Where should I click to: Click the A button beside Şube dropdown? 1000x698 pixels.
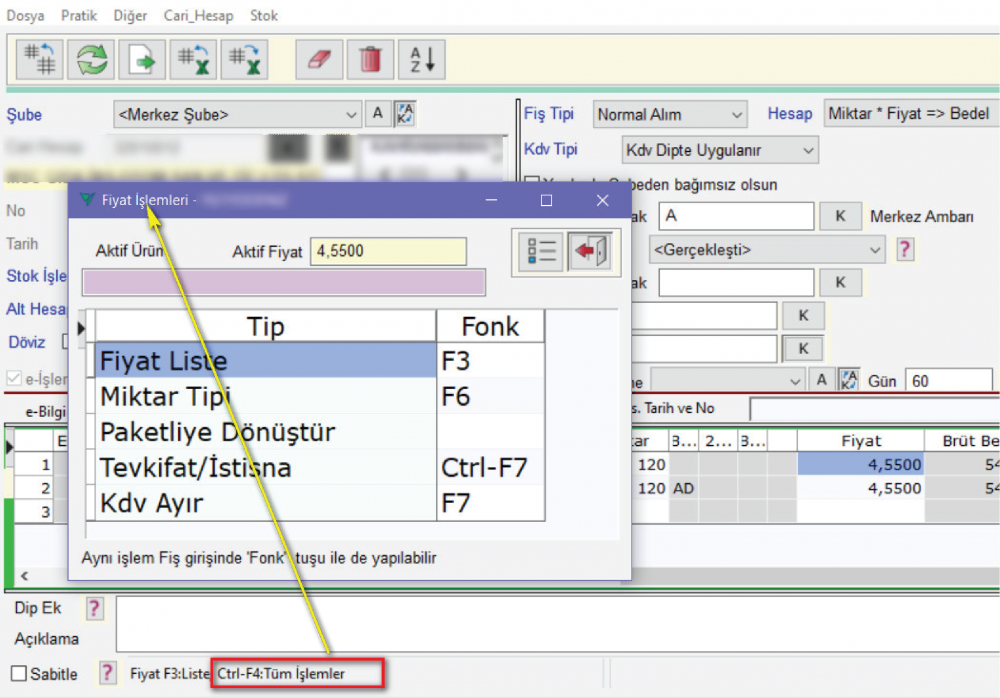(377, 114)
